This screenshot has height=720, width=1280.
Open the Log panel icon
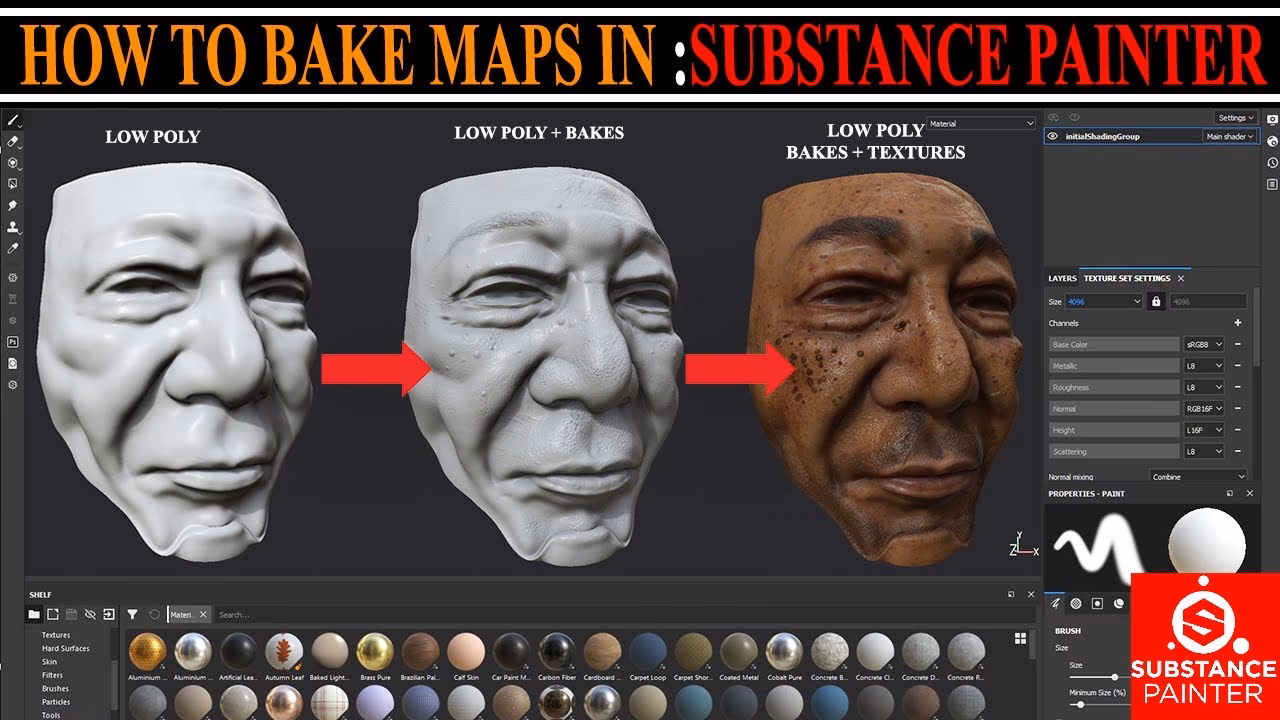point(1272,184)
